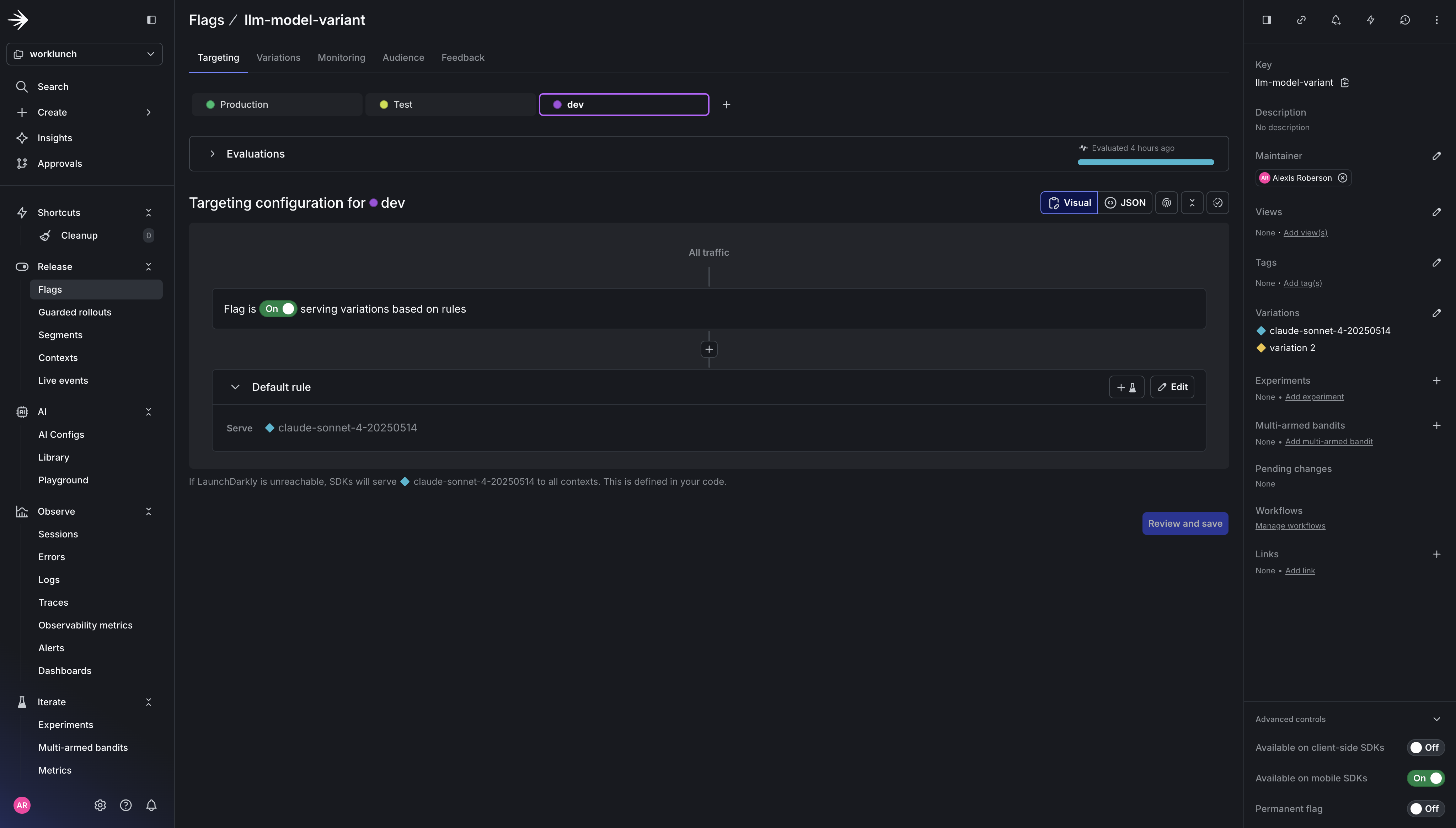Copy the flag key to clipboard
Screen dimensions: 1456x828
[1345, 83]
